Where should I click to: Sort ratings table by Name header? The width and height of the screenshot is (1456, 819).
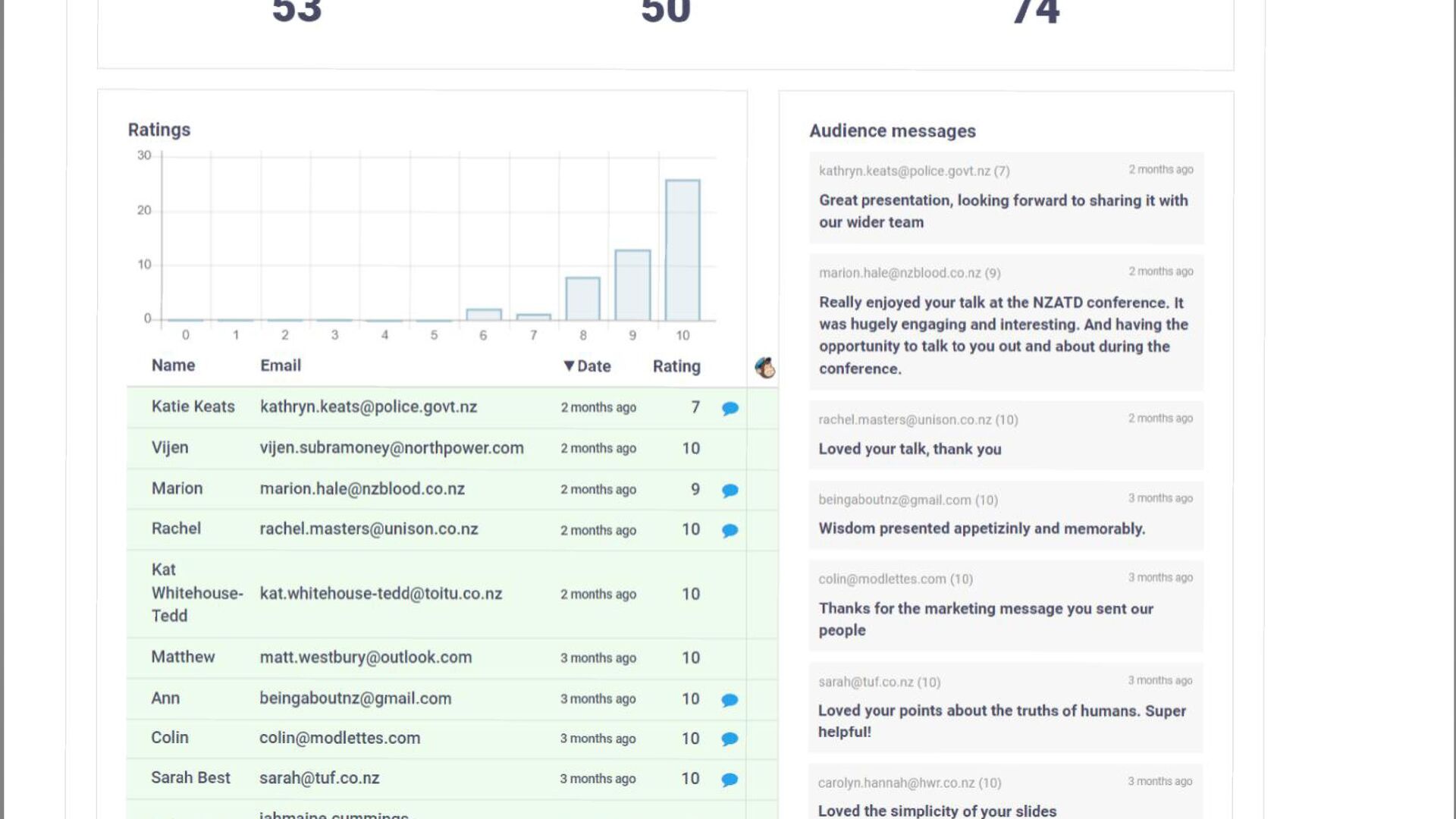pyautogui.click(x=173, y=366)
